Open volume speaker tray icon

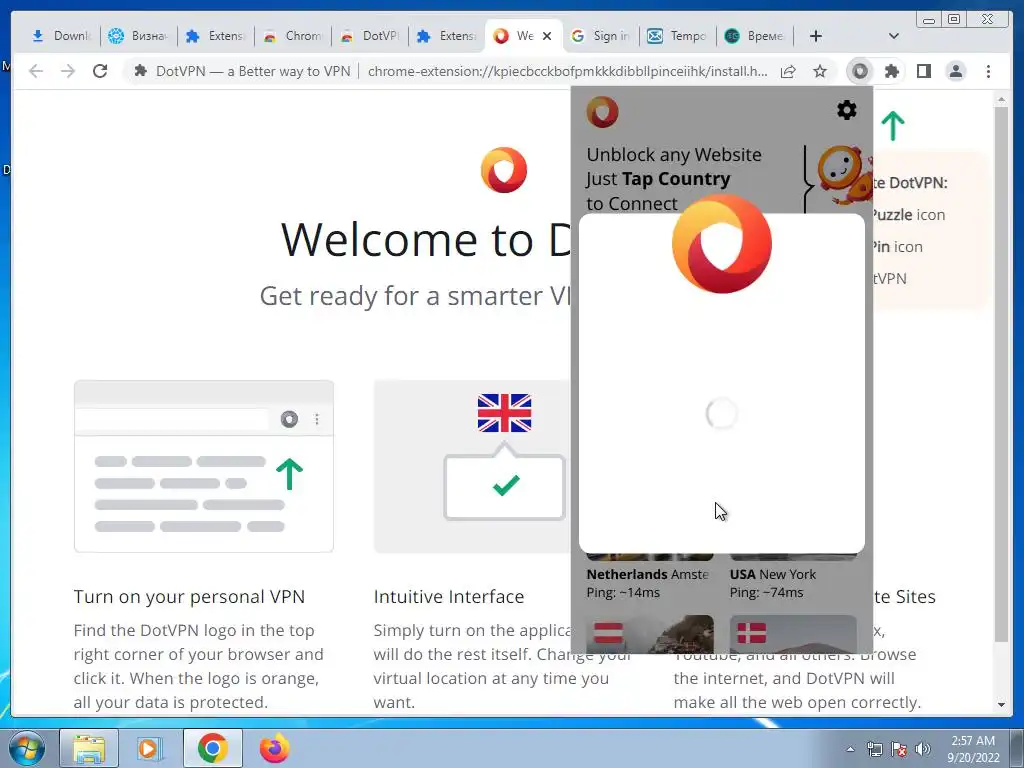[923, 749]
